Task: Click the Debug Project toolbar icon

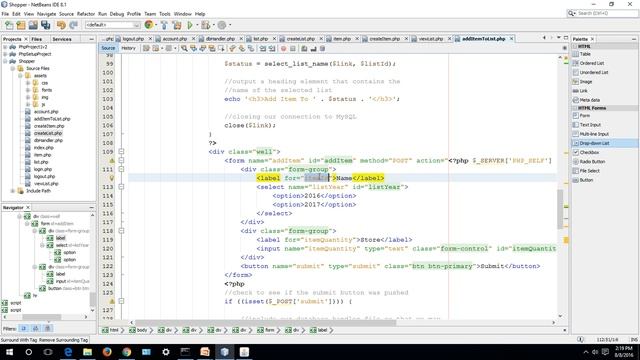Action: point(205,25)
